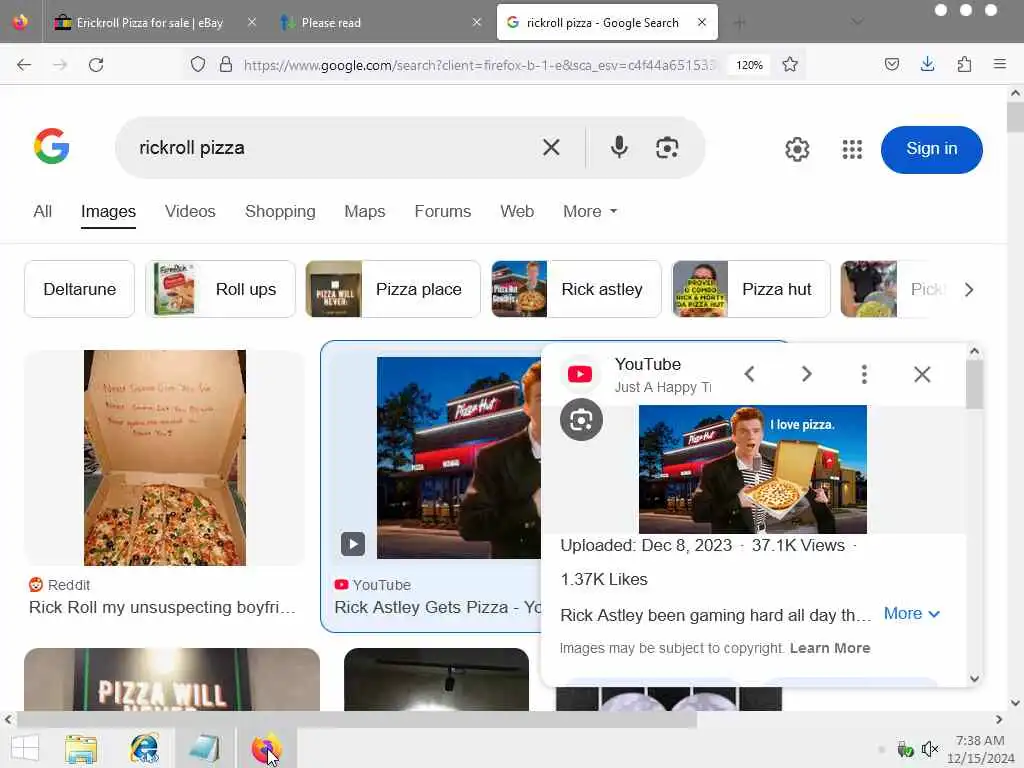This screenshot has height=768, width=1024.
Task: Click the Lens icon over the preview image
Action: (581, 420)
